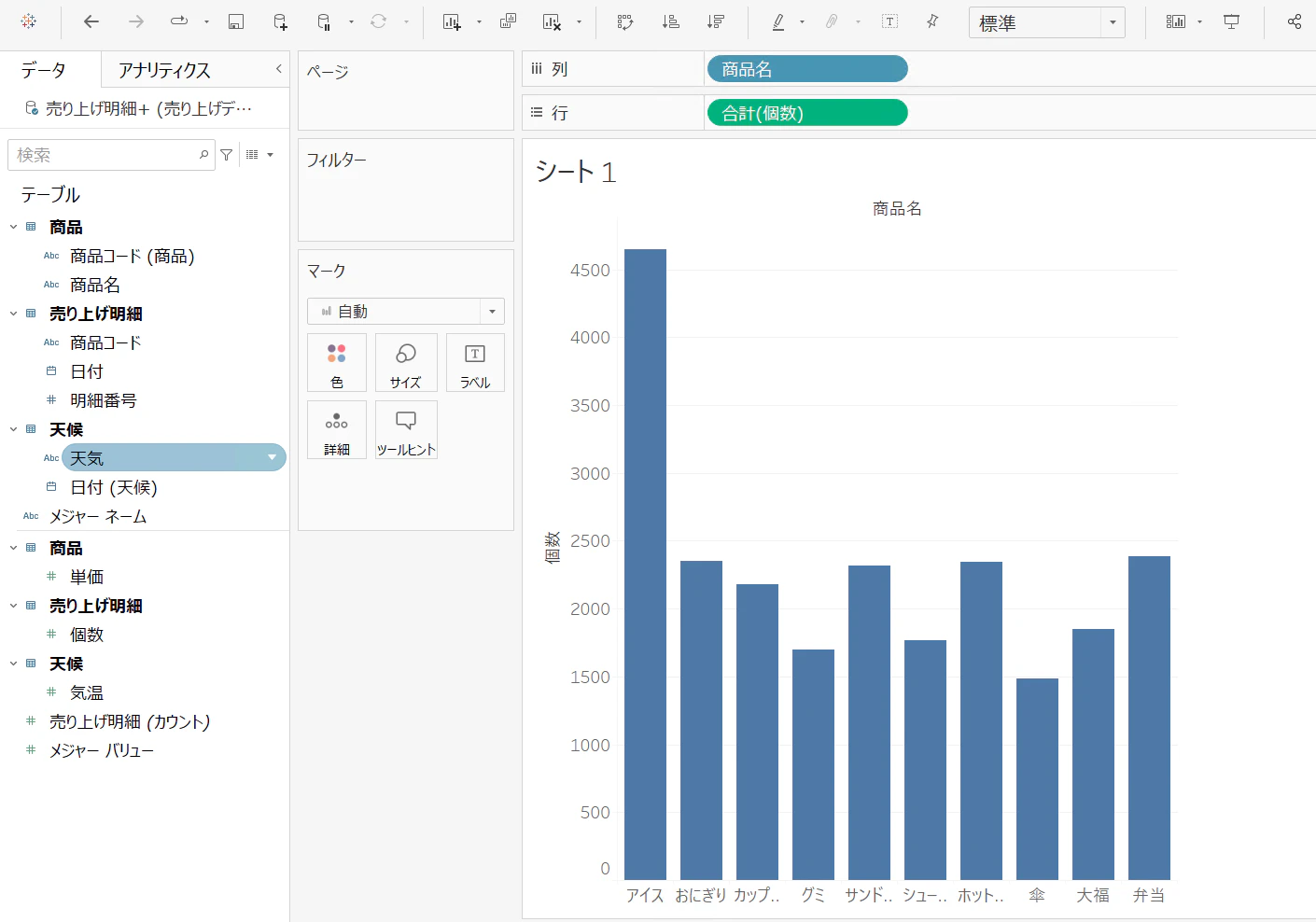This screenshot has width=1316, height=922.
Task: Open the Tableau start page logo icon
Action: pos(28,21)
